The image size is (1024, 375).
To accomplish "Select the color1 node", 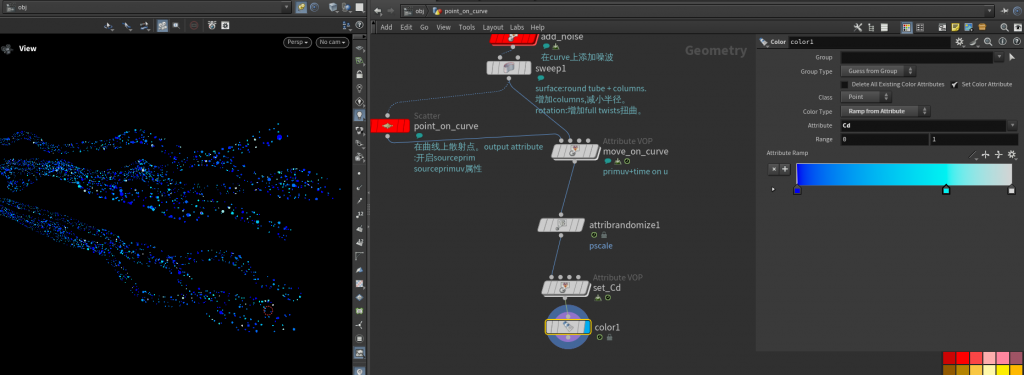I will pos(568,327).
